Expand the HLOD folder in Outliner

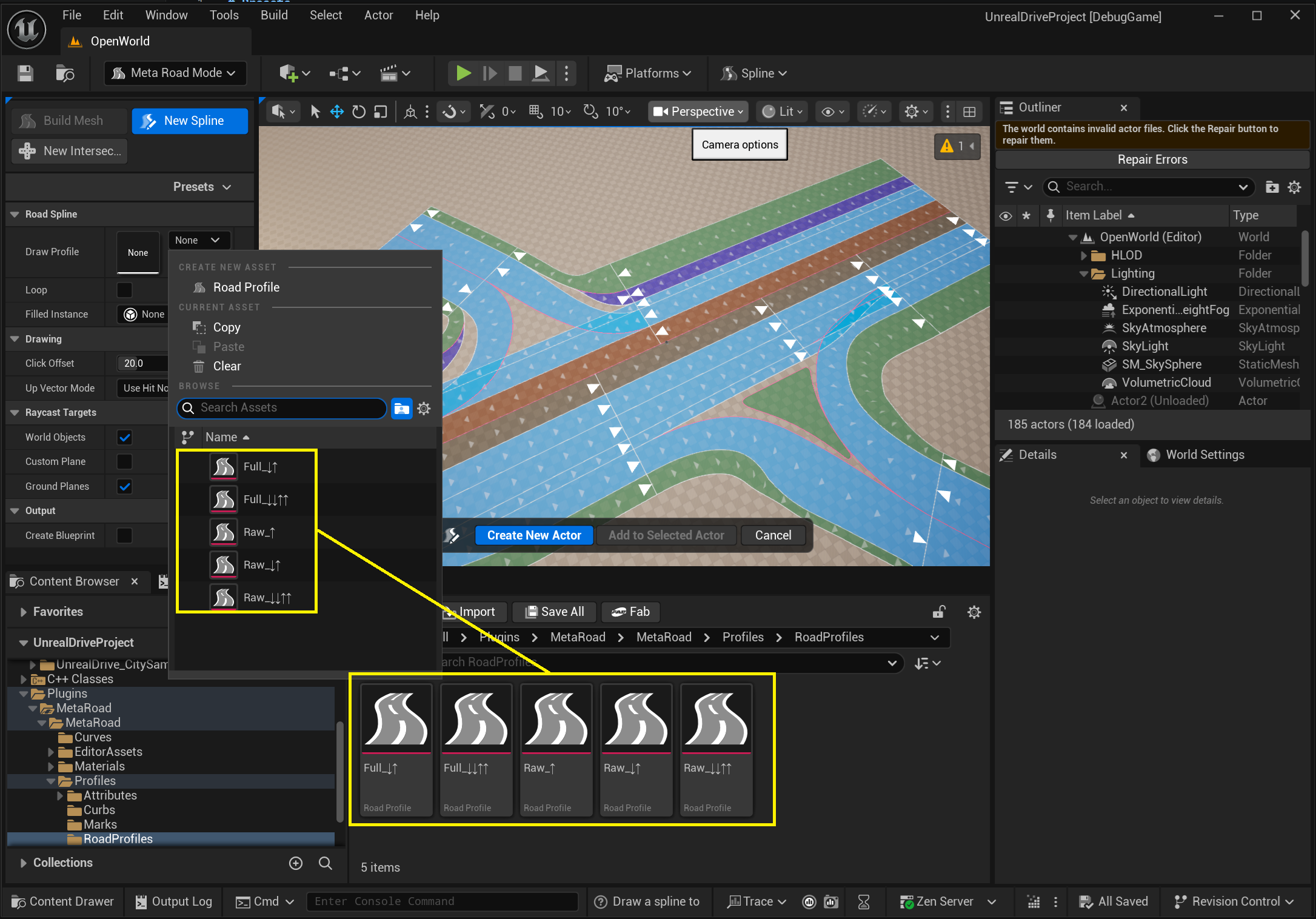click(1084, 255)
